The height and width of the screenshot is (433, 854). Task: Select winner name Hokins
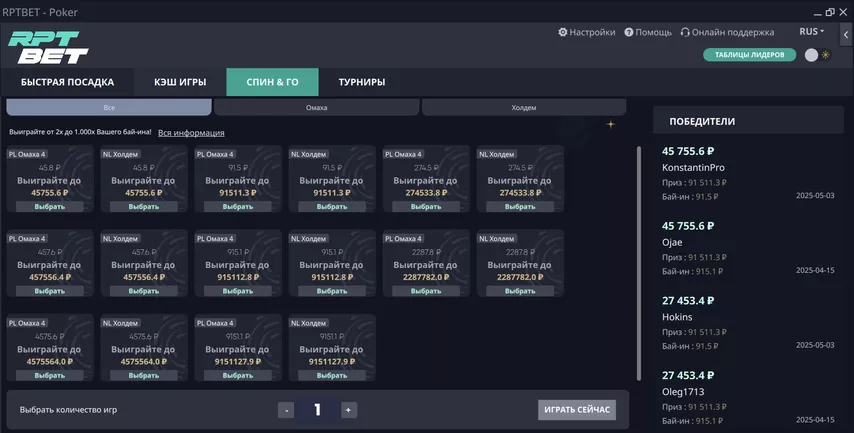coord(677,317)
